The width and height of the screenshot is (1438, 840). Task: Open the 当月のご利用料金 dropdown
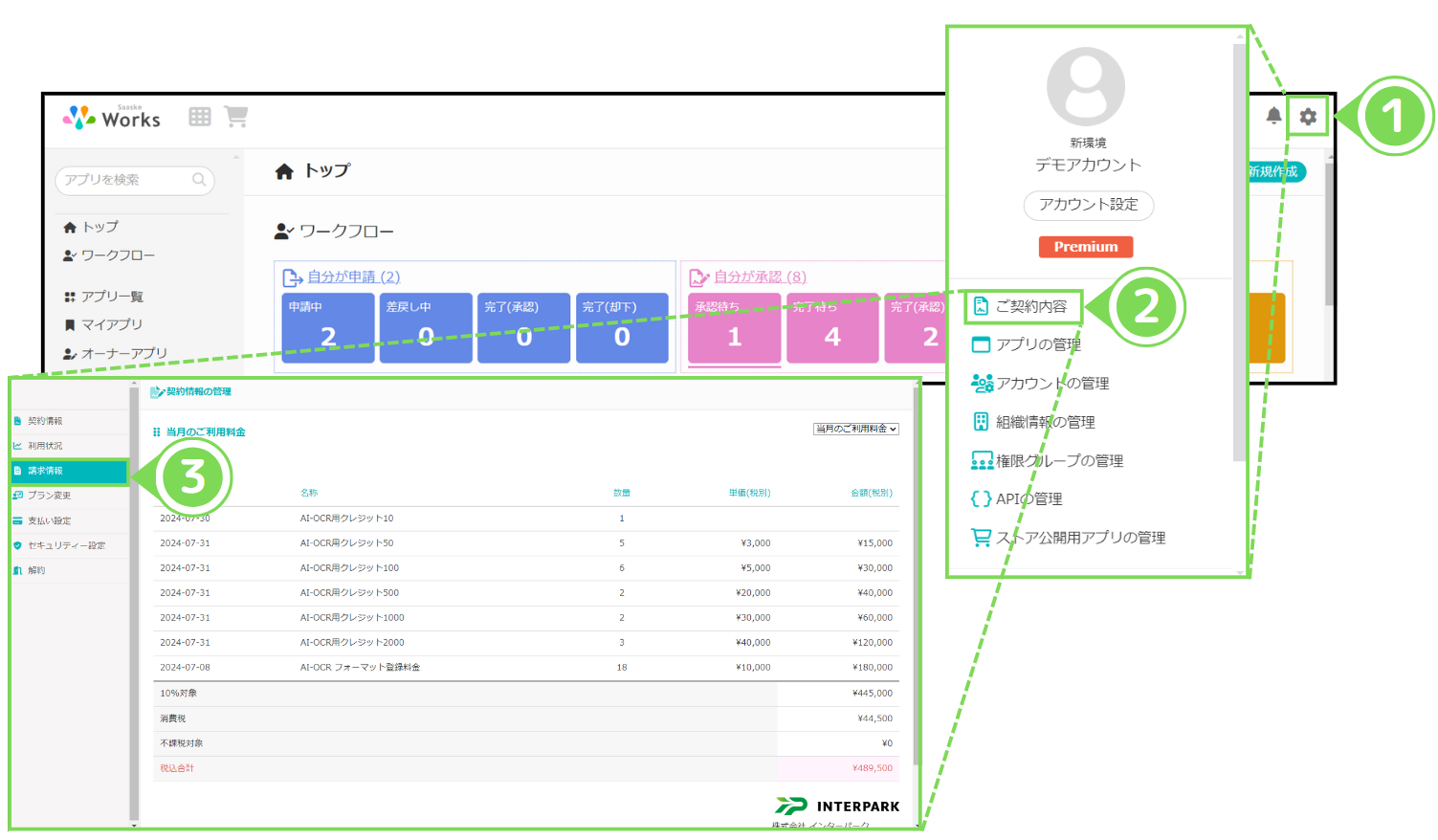click(x=854, y=429)
